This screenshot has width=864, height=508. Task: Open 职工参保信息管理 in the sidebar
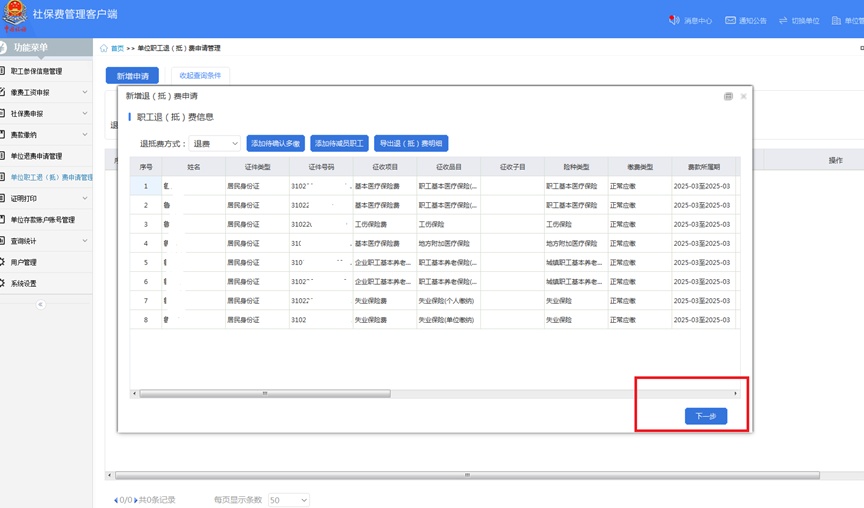click(x=36, y=71)
